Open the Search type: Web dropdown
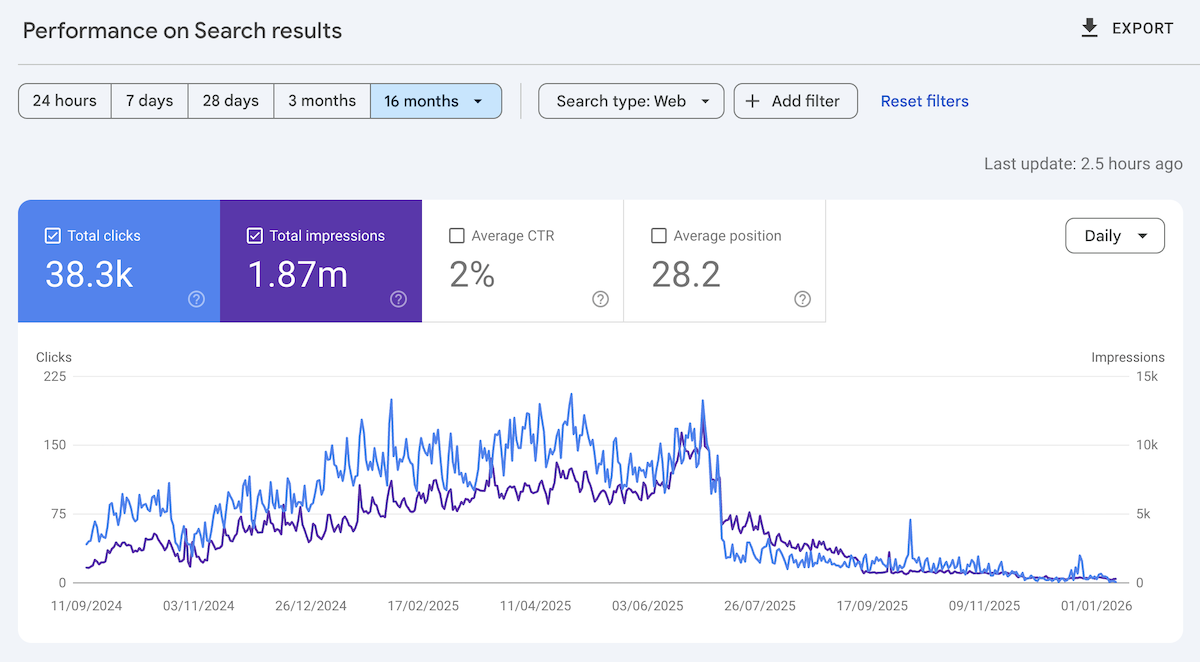 click(x=631, y=100)
